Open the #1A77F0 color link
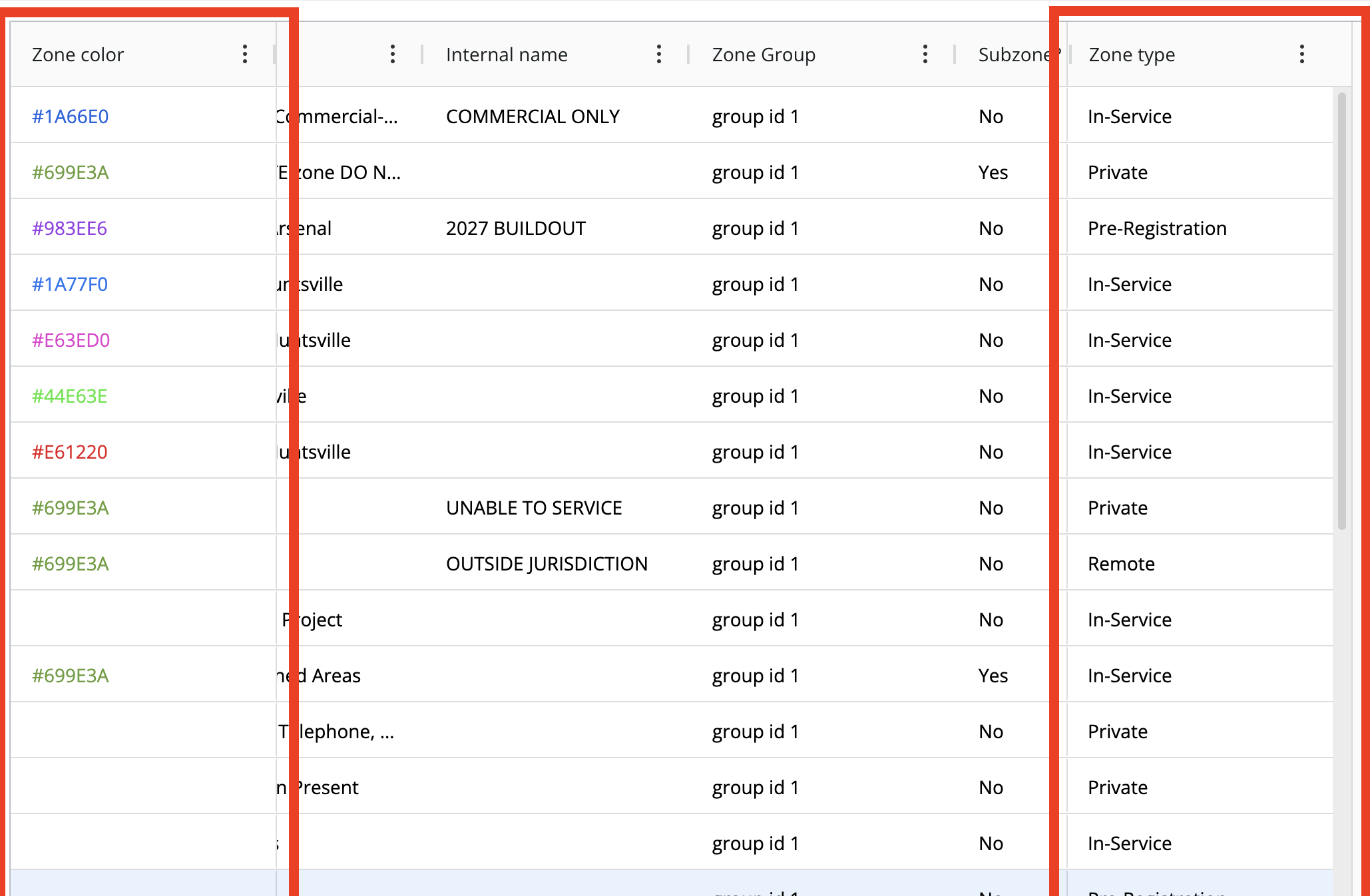The height and width of the screenshot is (896, 1370). [x=69, y=284]
